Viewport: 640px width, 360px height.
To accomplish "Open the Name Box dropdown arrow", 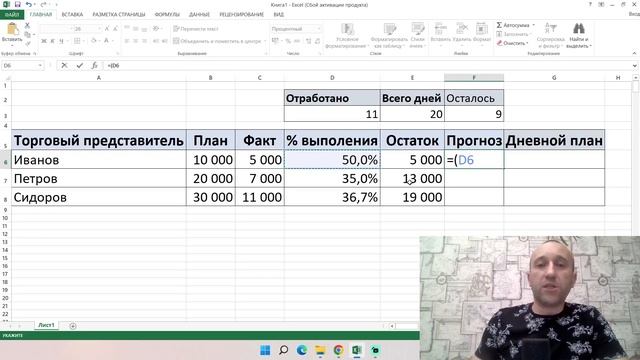I will tap(40, 65).
